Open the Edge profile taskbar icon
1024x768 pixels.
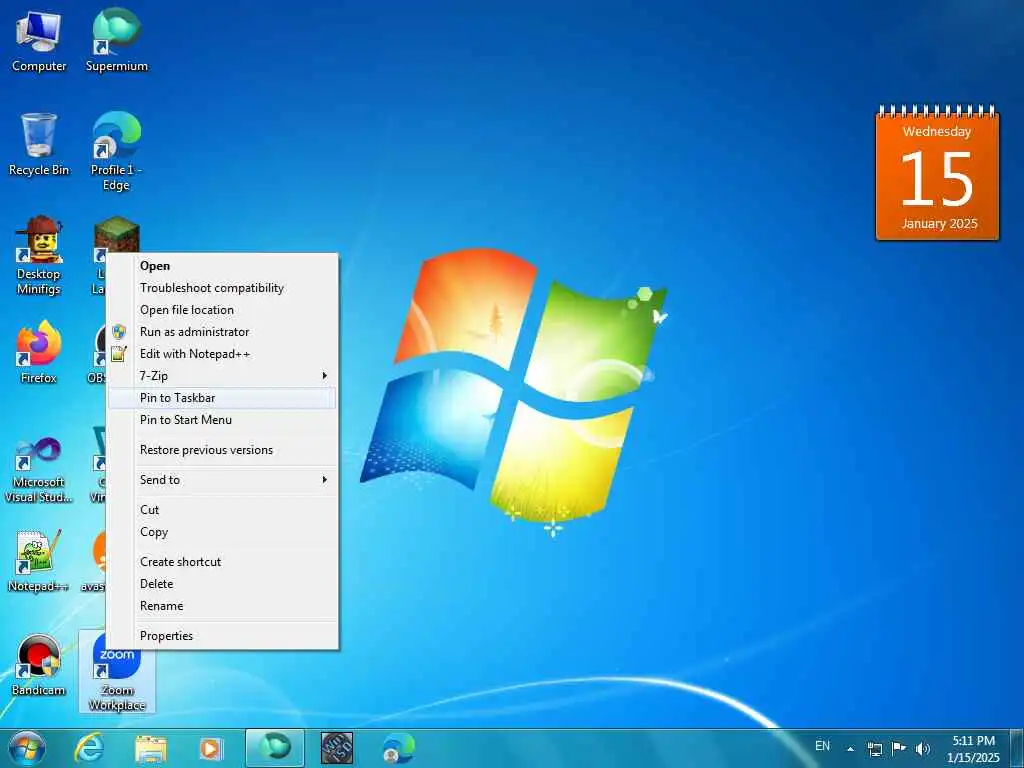point(399,748)
